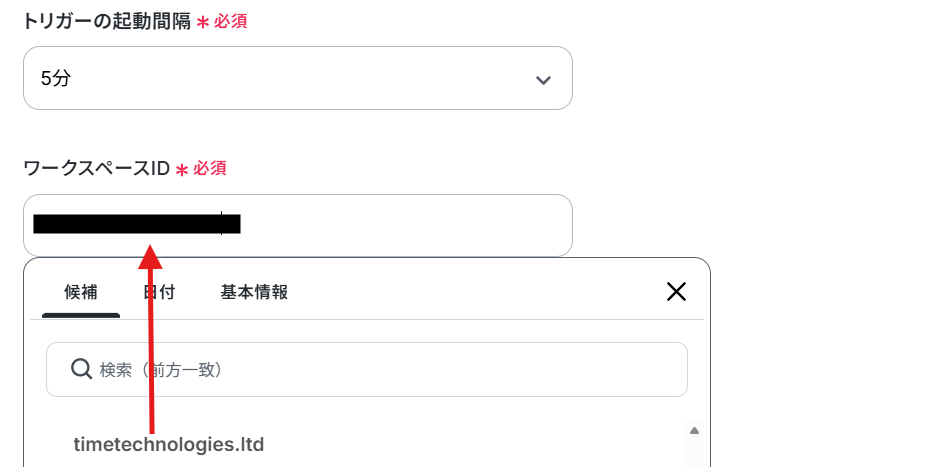
Task: Click the underline beneath the 候補 tab
Action: pyautogui.click(x=81, y=315)
